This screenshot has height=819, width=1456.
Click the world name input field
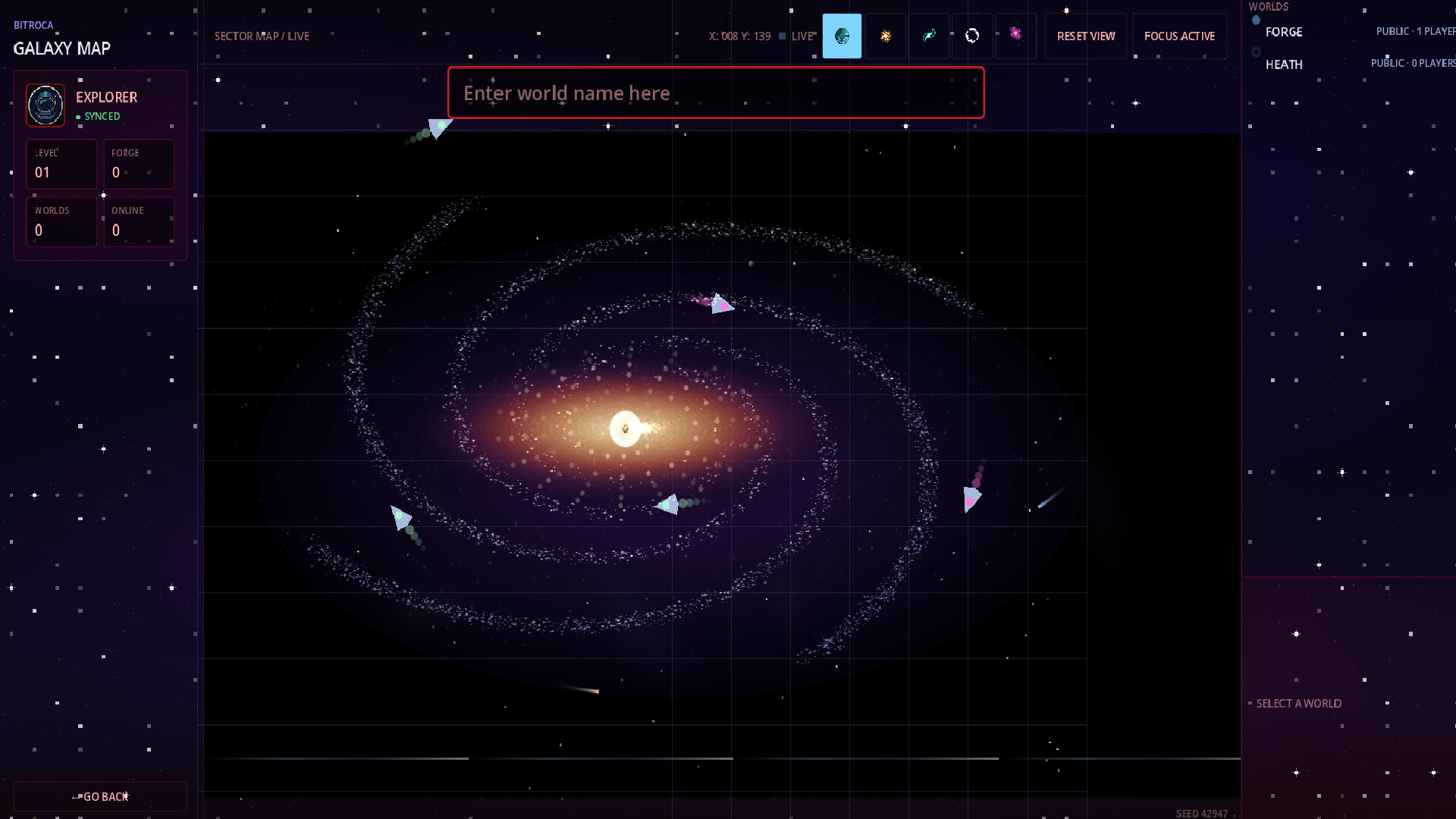[x=716, y=93]
